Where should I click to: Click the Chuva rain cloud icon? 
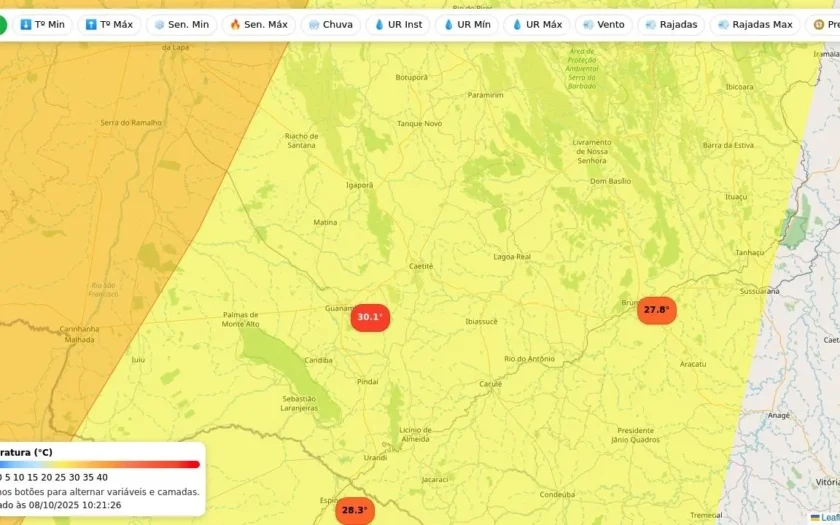(314, 25)
